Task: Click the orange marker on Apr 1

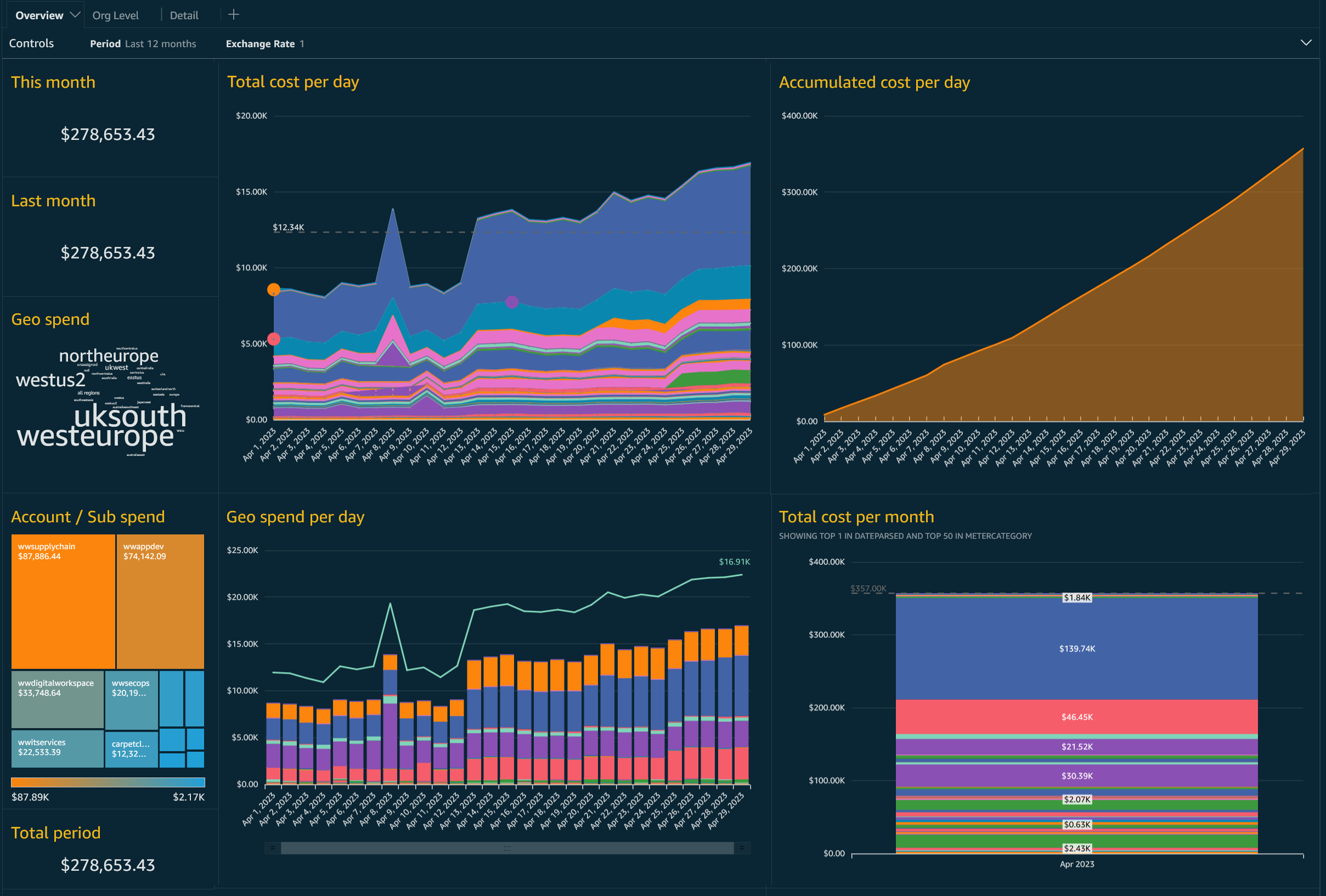Action: pyautogui.click(x=274, y=289)
